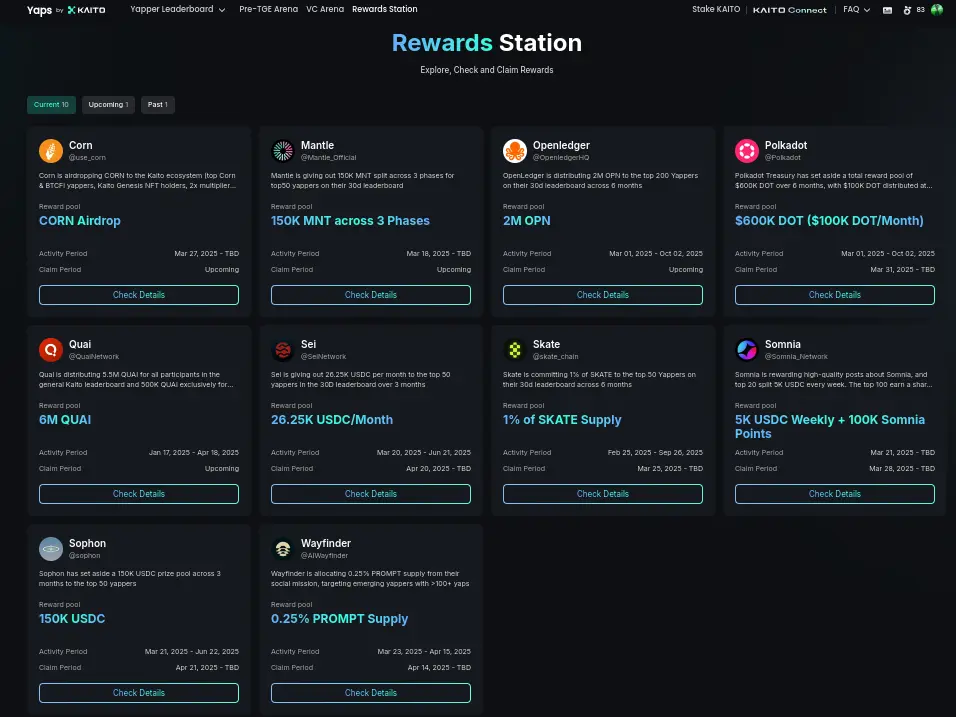Image resolution: width=956 pixels, height=717 pixels.
Task: Check Details for Skate rewards
Action: pyautogui.click(x=603, y=494)
